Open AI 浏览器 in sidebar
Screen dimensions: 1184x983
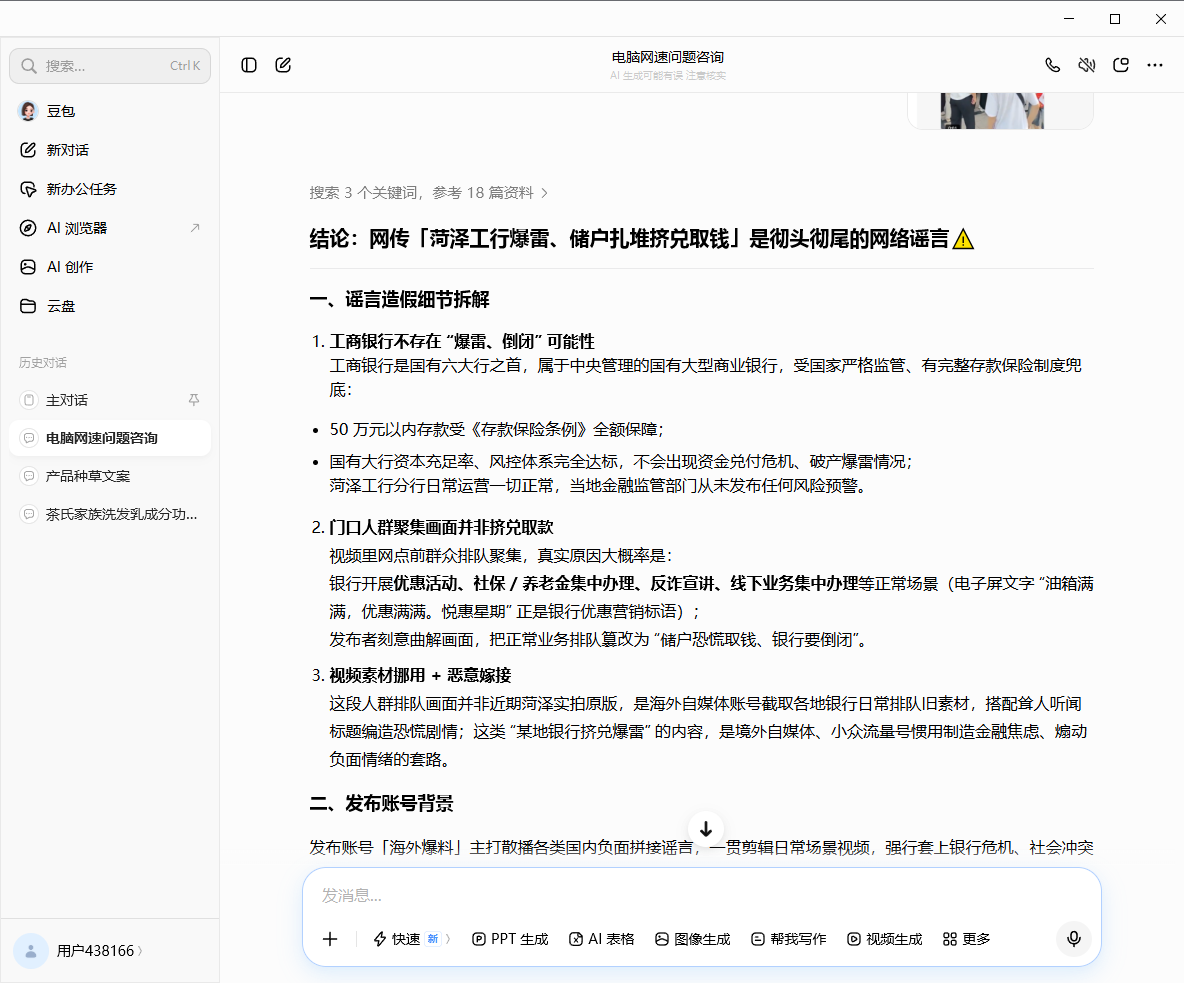110,228
